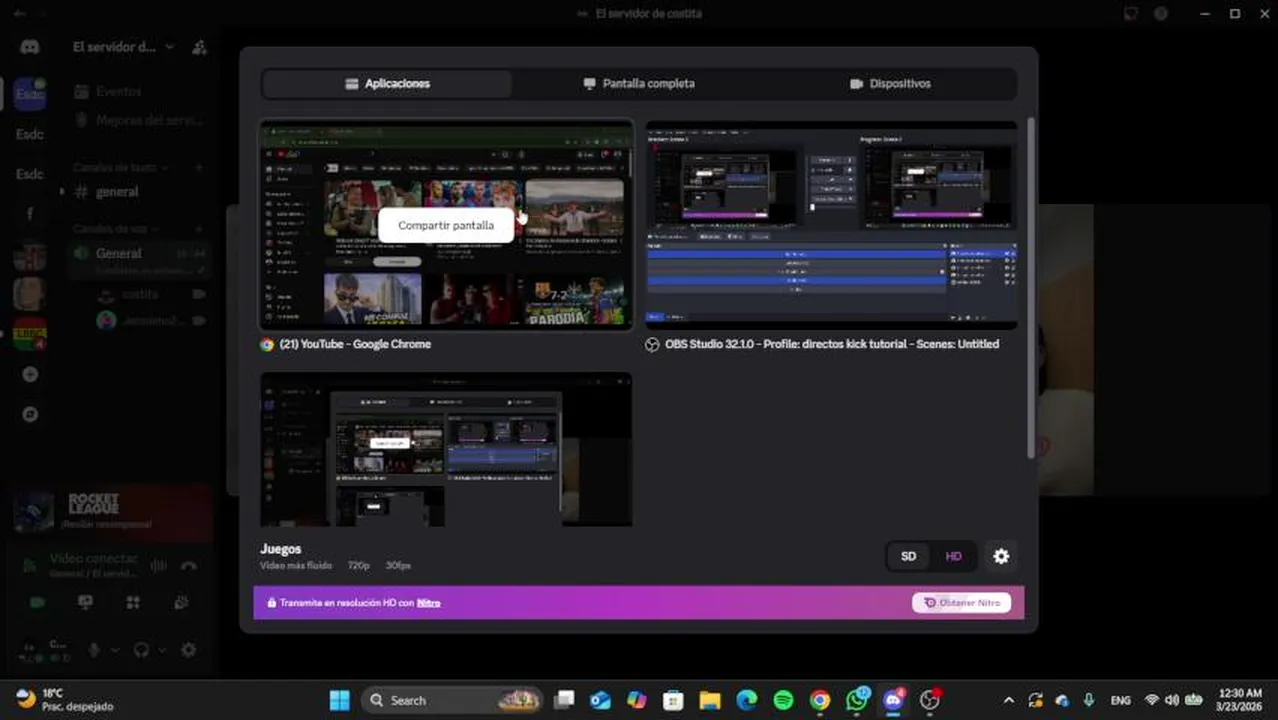
Task: Open stream settings gear icon
Action: pos(1001,557)
